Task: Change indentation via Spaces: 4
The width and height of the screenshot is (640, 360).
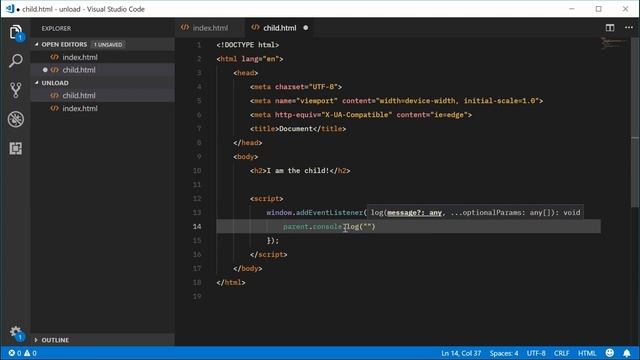Action: [x=504, y=353]
